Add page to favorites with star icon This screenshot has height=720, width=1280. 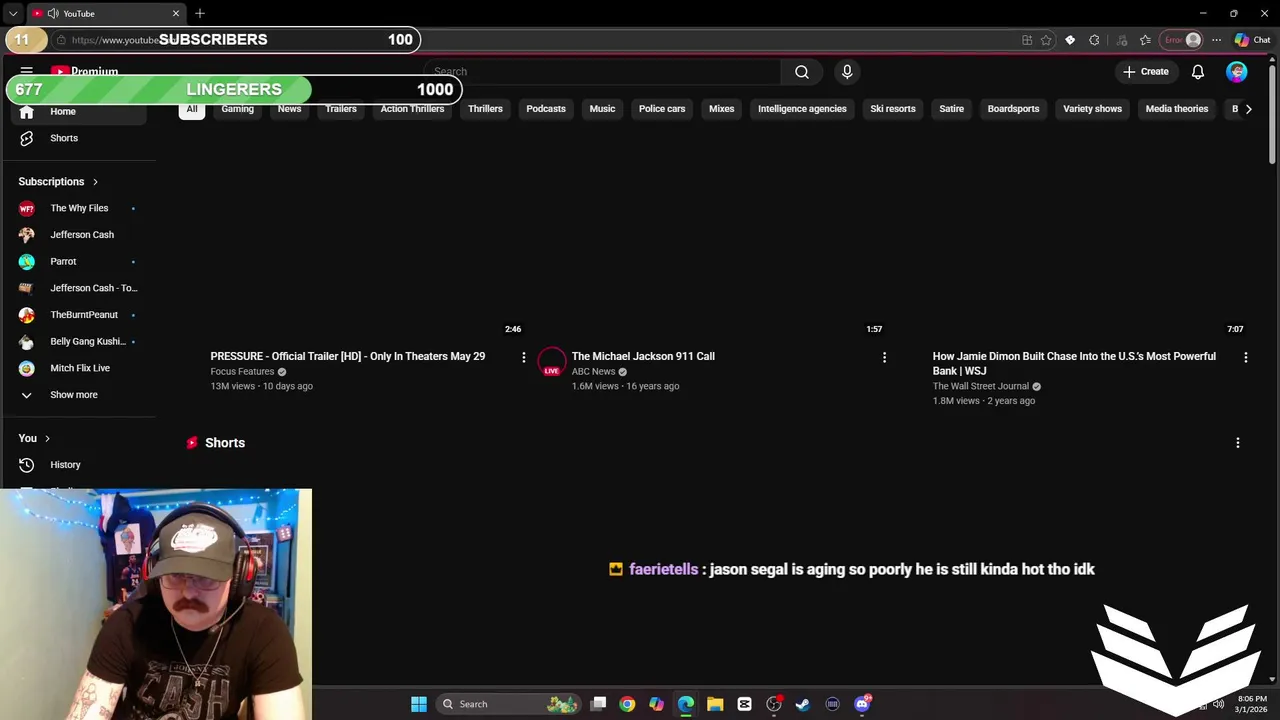pyautogui.click(x=1046, y=40)
